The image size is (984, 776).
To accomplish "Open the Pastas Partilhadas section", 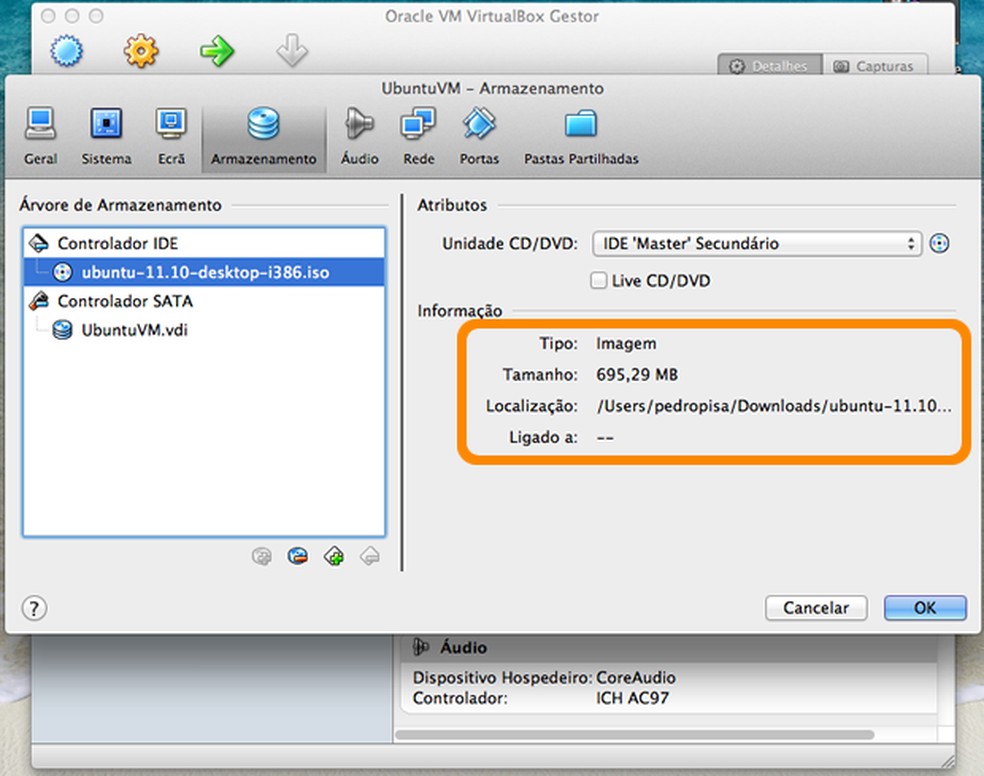I will tap(581, 136).
